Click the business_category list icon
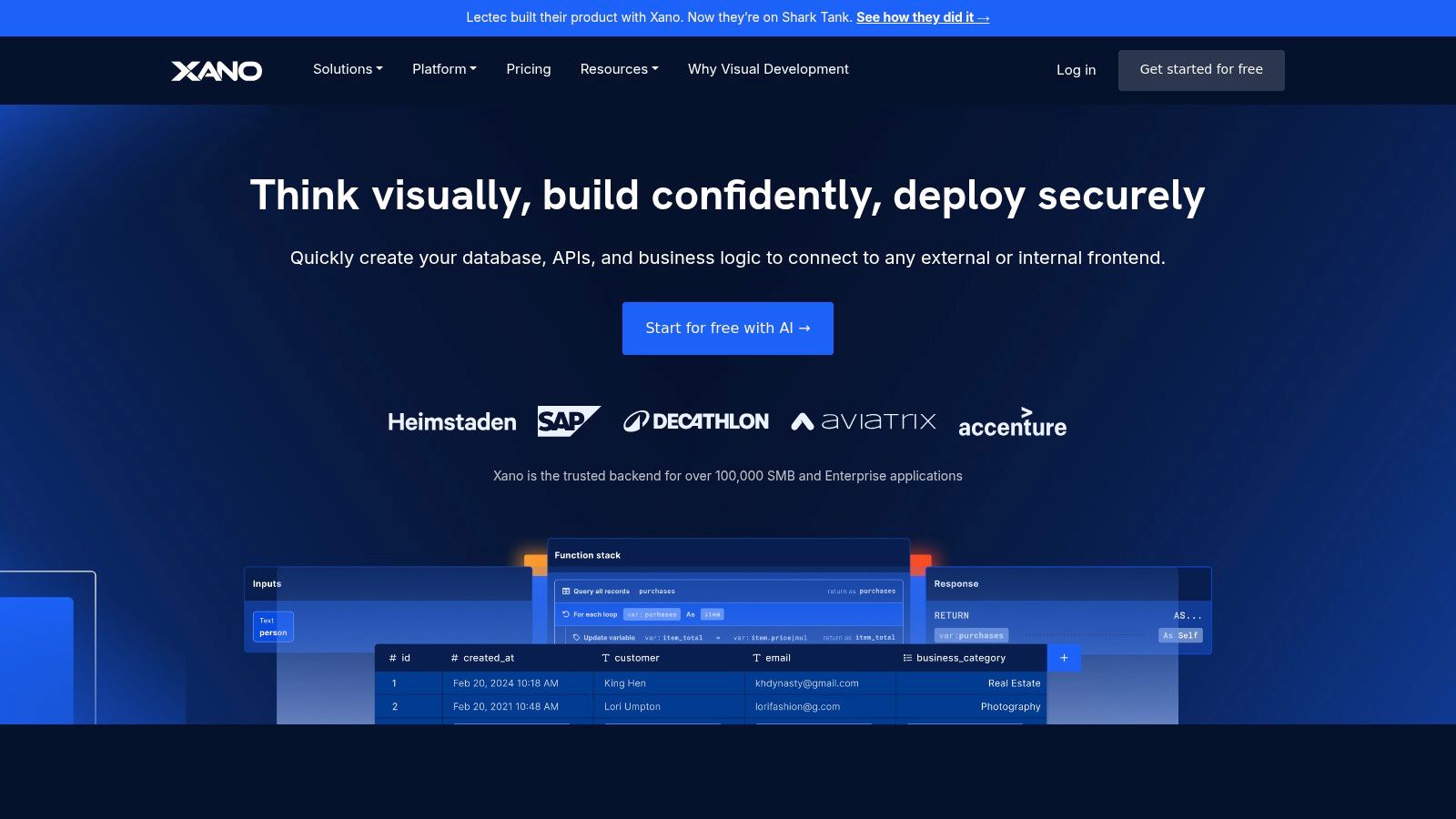Image resolution: width=1456 pixels, height=819 pixels. pos(907,658)
